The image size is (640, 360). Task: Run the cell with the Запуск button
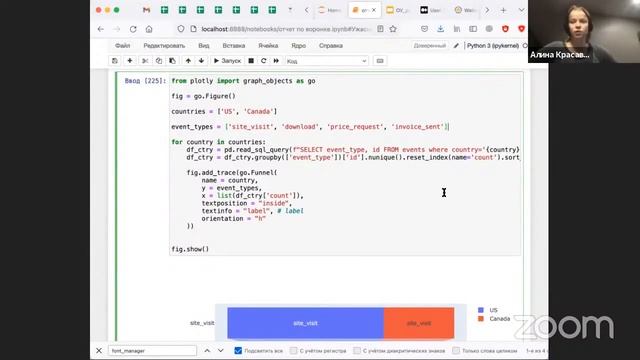pyautogui.click(x=227, y=61)
